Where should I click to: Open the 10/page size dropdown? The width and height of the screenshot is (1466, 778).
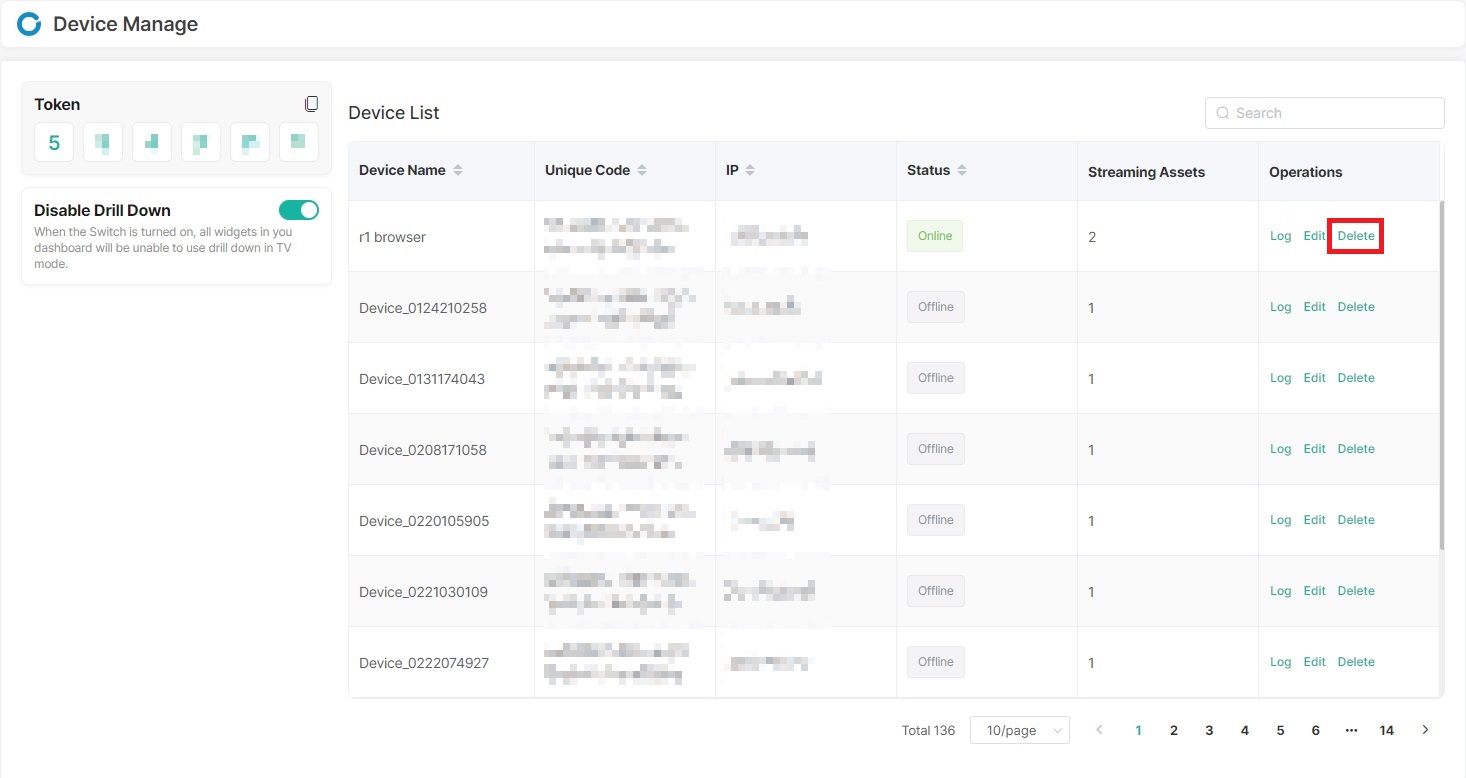pyautogui.click(x=1019, y=730)
